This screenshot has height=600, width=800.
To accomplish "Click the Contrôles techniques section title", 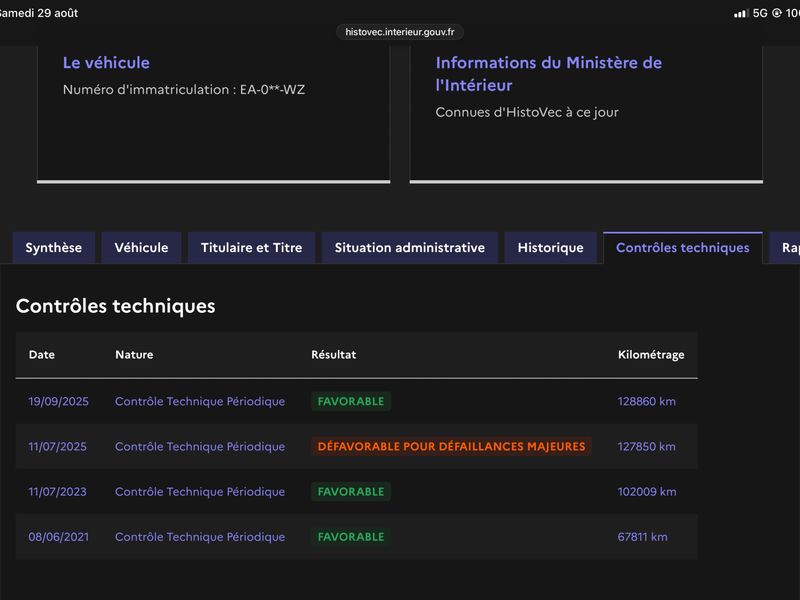I will [x=116, y=306].
